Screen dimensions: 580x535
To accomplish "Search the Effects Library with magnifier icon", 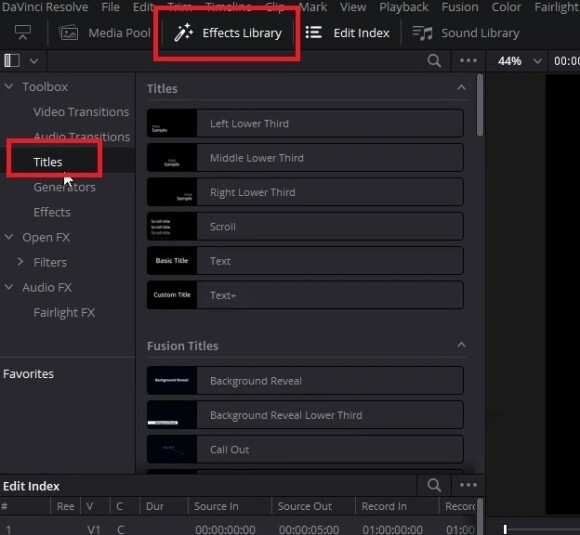I will click(434, 61).
